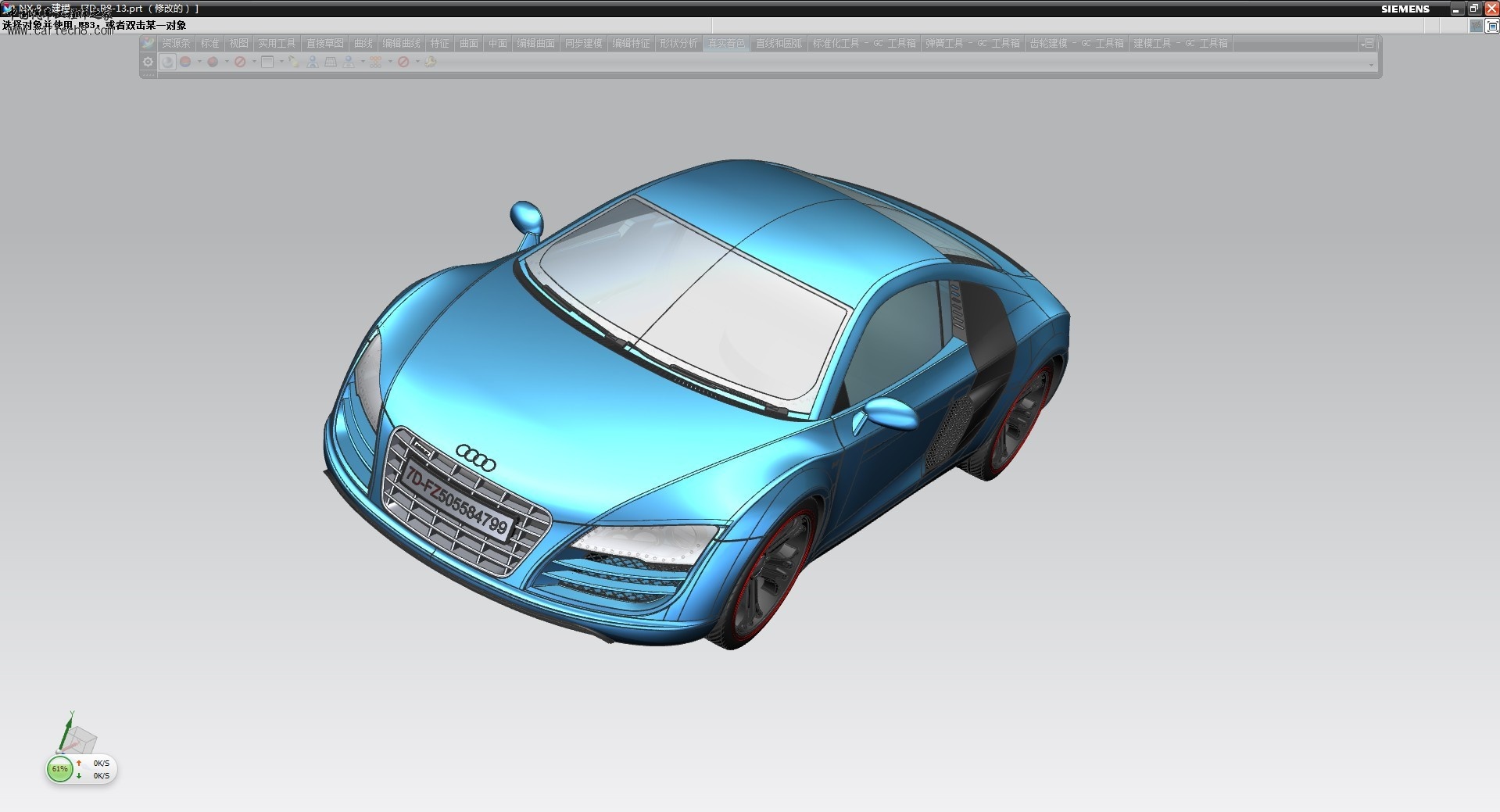Viewport: 1500px width, 812px height.
Task: Click the gear settings icon on toolbar
Action: point(148,62)
